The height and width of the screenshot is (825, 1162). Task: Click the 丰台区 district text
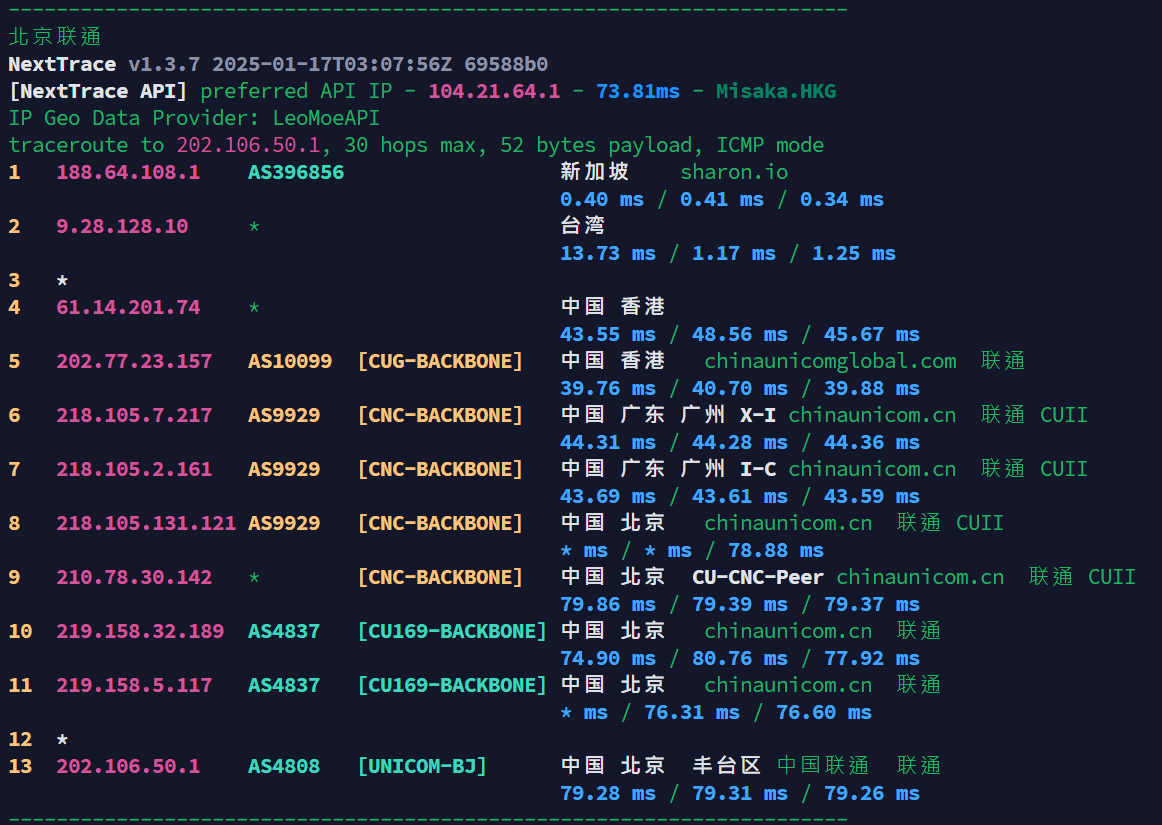(x=726, y=766)
